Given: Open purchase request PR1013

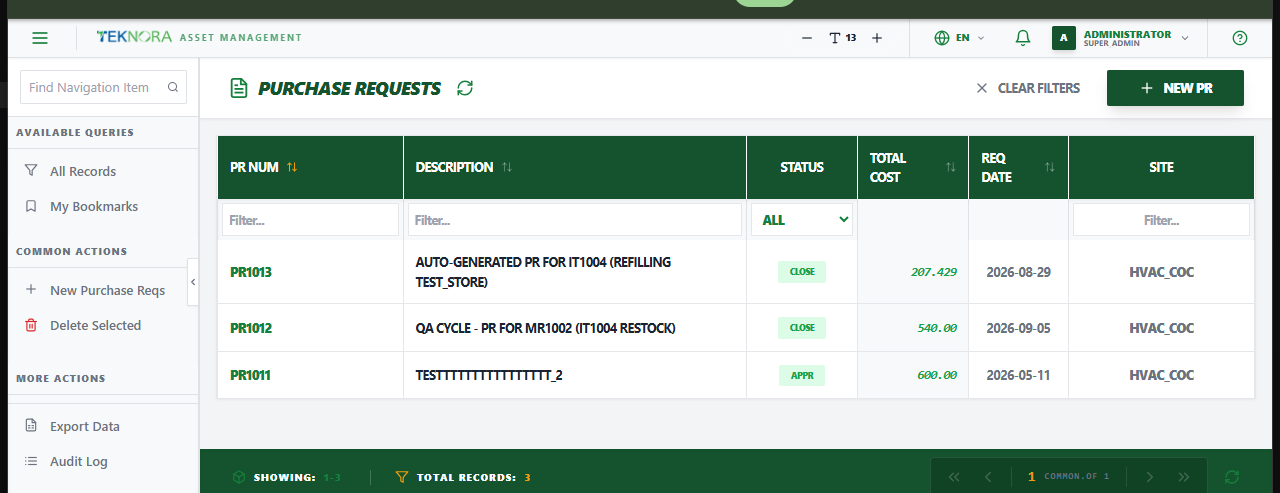Looking at the screenshot, I should [251, 272].
